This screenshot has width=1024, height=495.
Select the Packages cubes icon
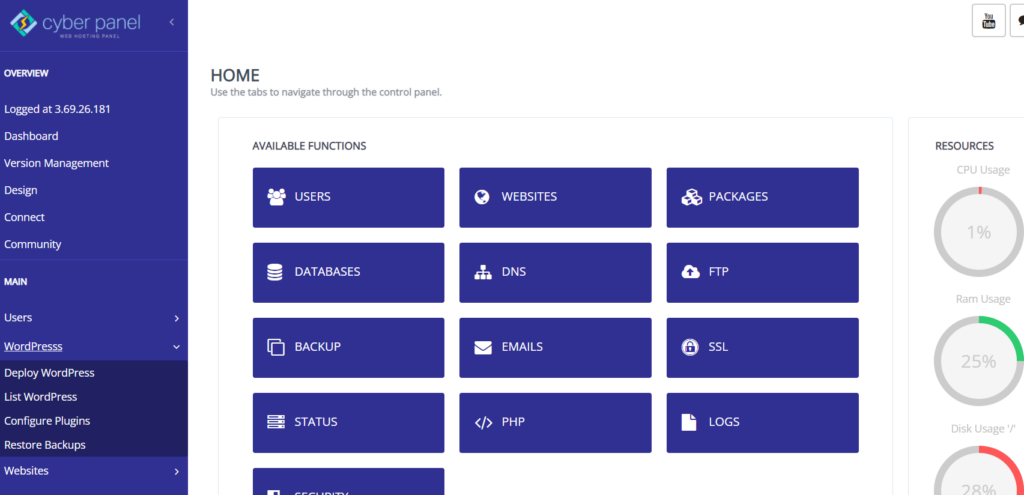[691, 197]
